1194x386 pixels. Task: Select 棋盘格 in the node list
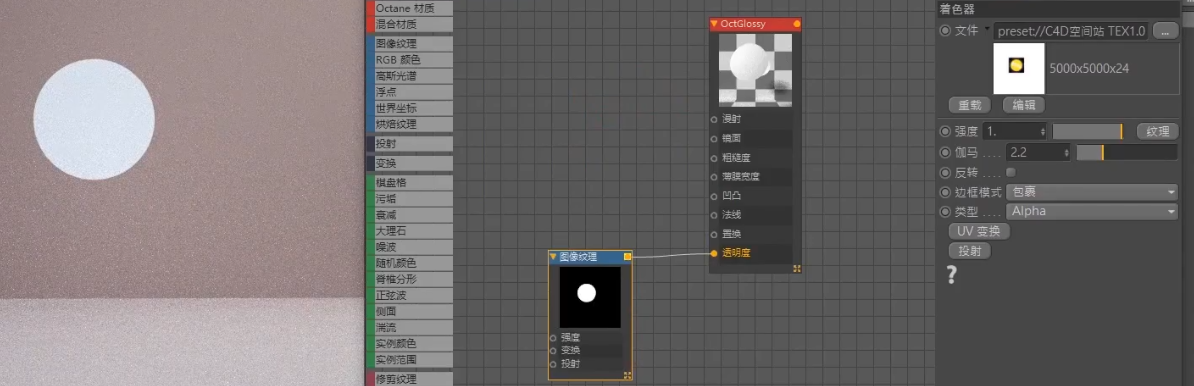pyautogui.click(x=410, y=183)
